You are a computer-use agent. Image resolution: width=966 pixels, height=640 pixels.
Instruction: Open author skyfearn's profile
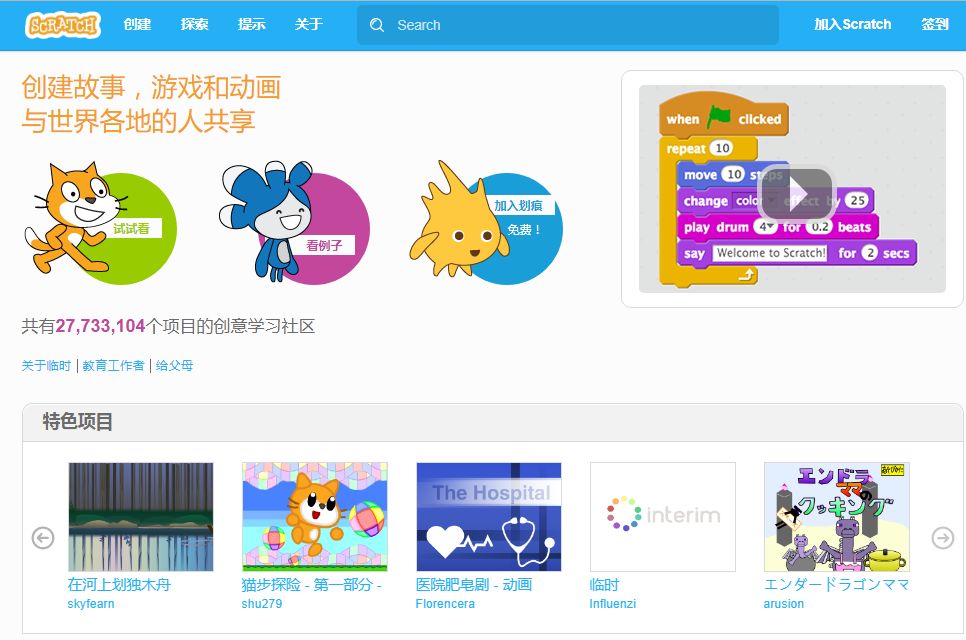[91, 604]
